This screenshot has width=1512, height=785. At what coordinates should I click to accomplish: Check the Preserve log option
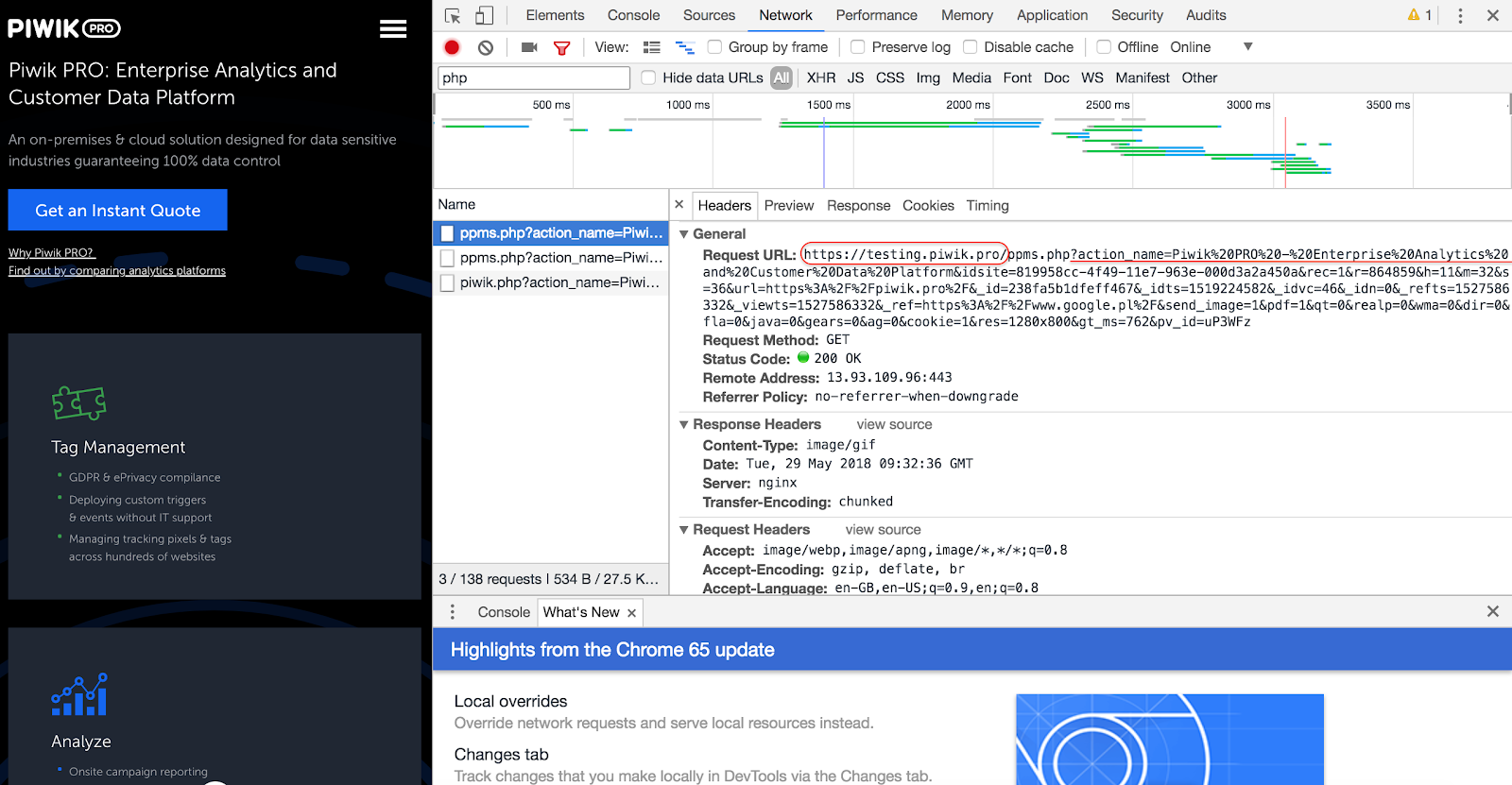858,47
